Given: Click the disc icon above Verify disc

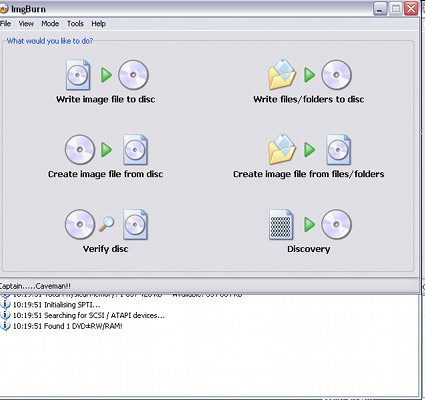Looking at the screenshot, I should (x=80, y=224).
